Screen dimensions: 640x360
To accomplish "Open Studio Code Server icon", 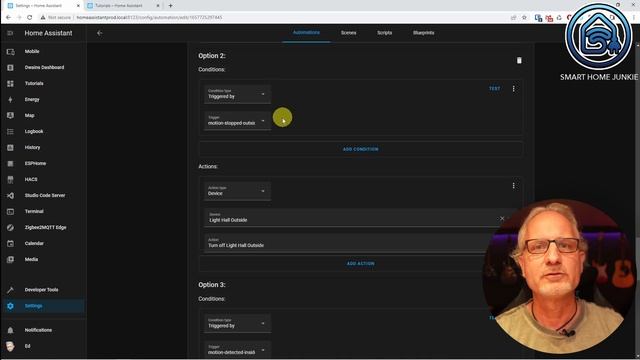I will (x=11, y=196).
